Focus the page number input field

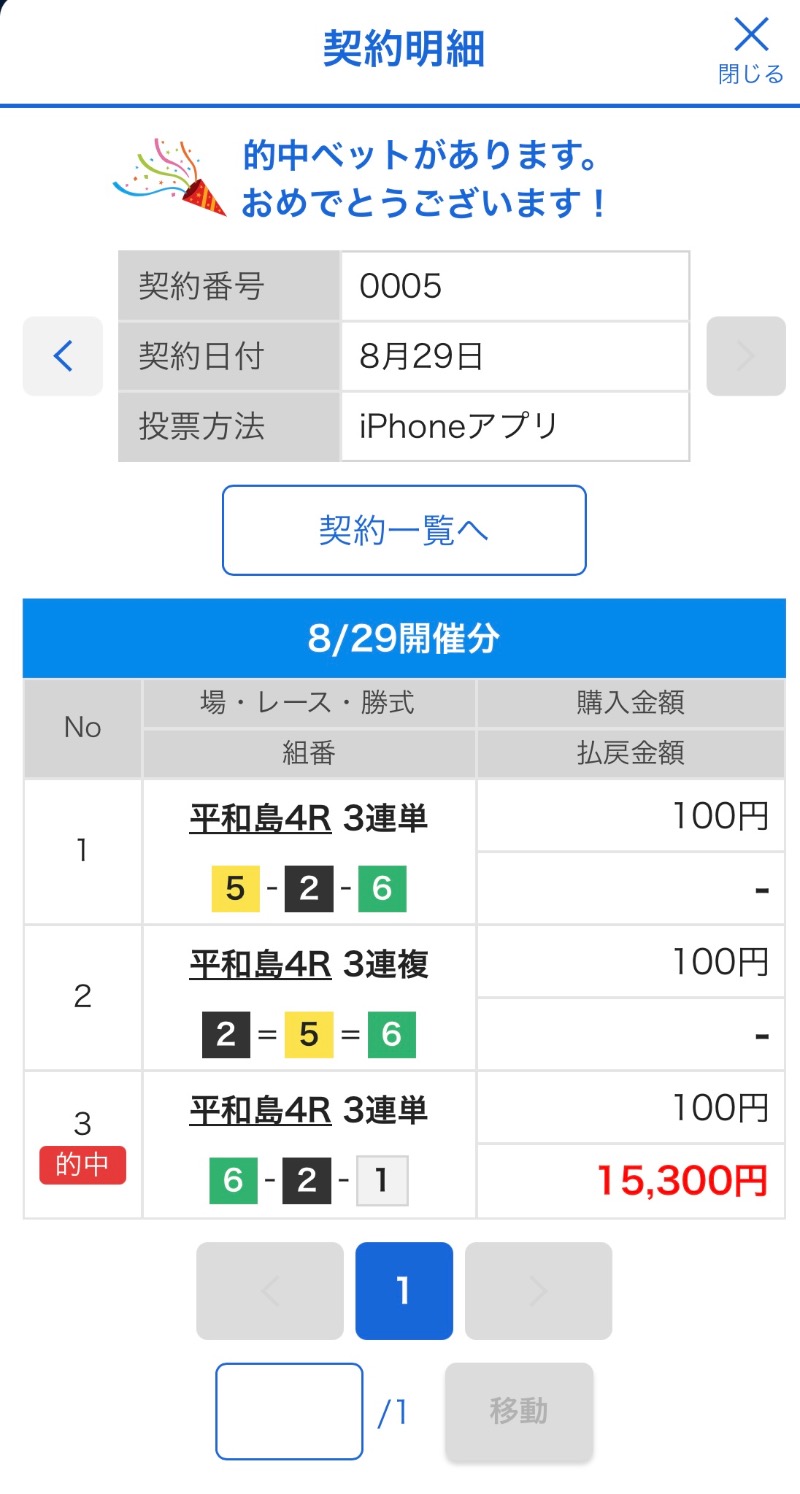(289, 1411)
